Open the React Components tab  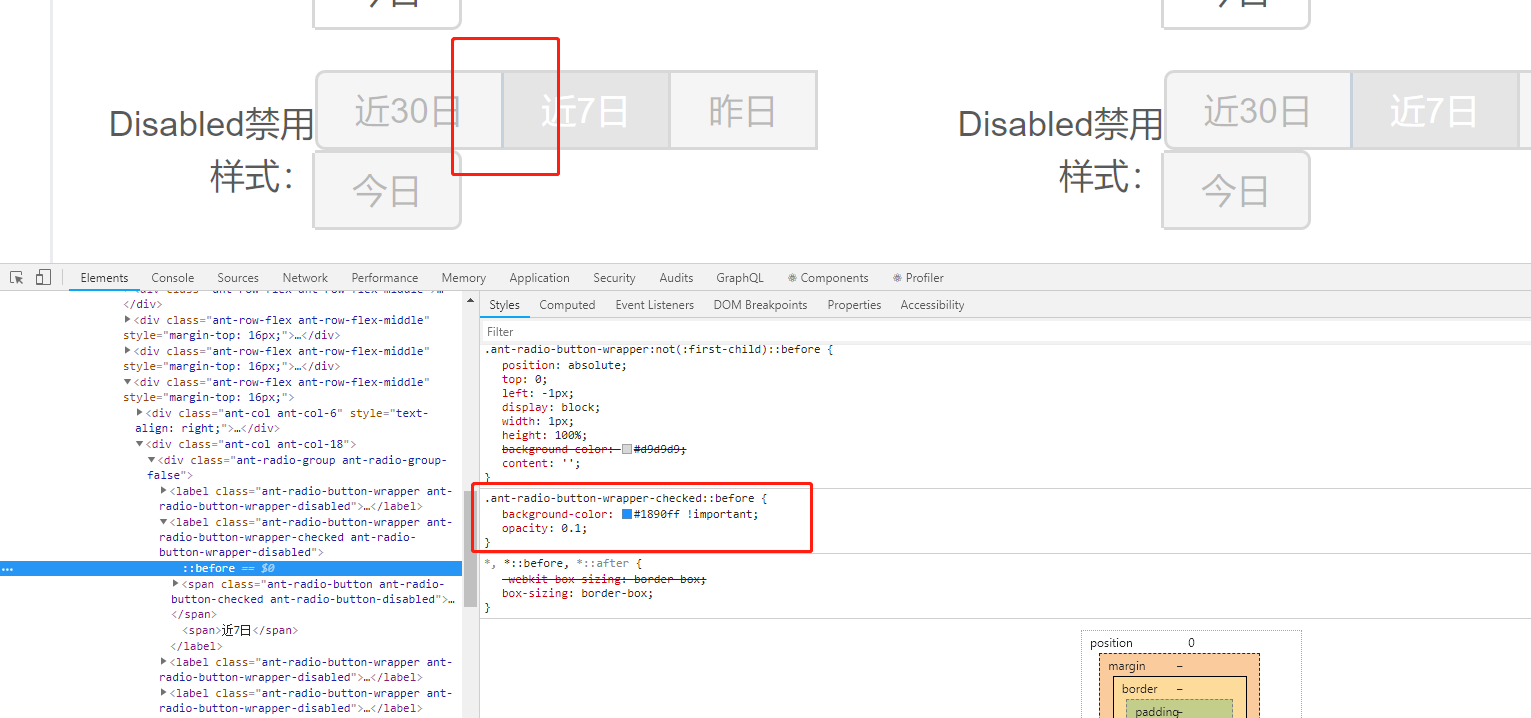pos(828,278)
